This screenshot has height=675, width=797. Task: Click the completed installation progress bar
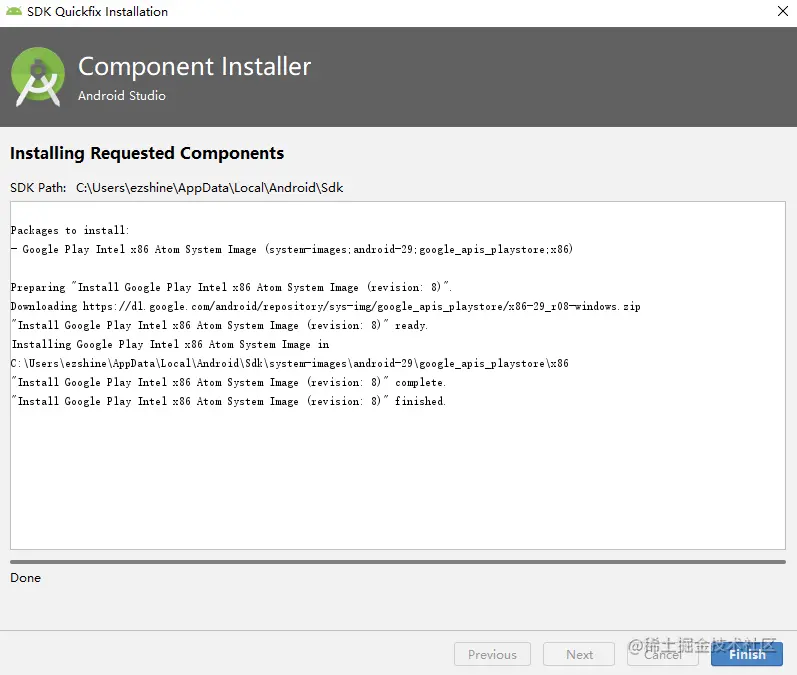pyautogui.click(x=398, y=562)
